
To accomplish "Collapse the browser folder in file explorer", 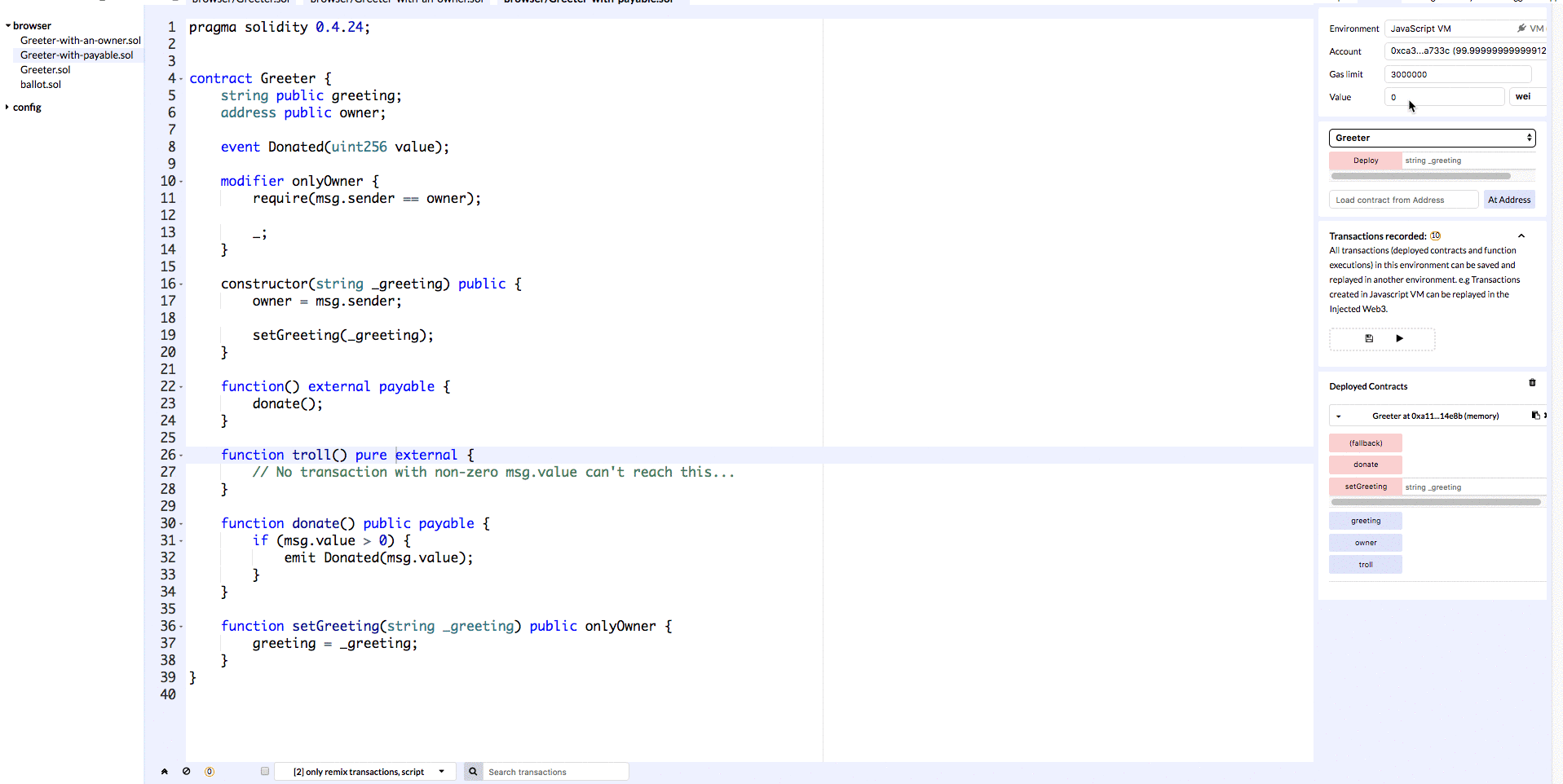I will click(8, 26).
